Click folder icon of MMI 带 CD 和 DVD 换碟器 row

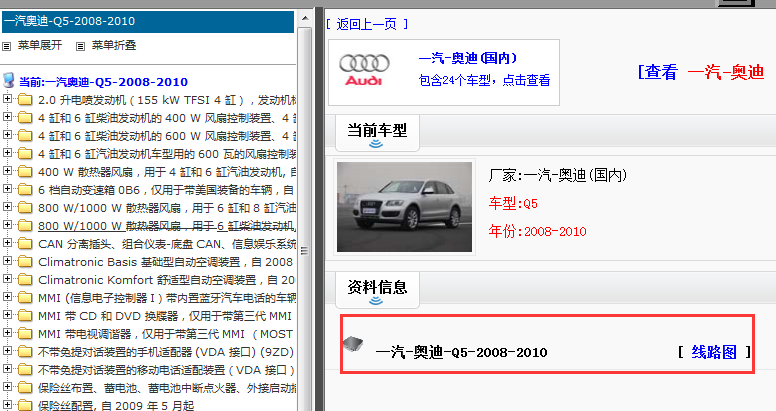pyautogui.click(x=25, y=315)
